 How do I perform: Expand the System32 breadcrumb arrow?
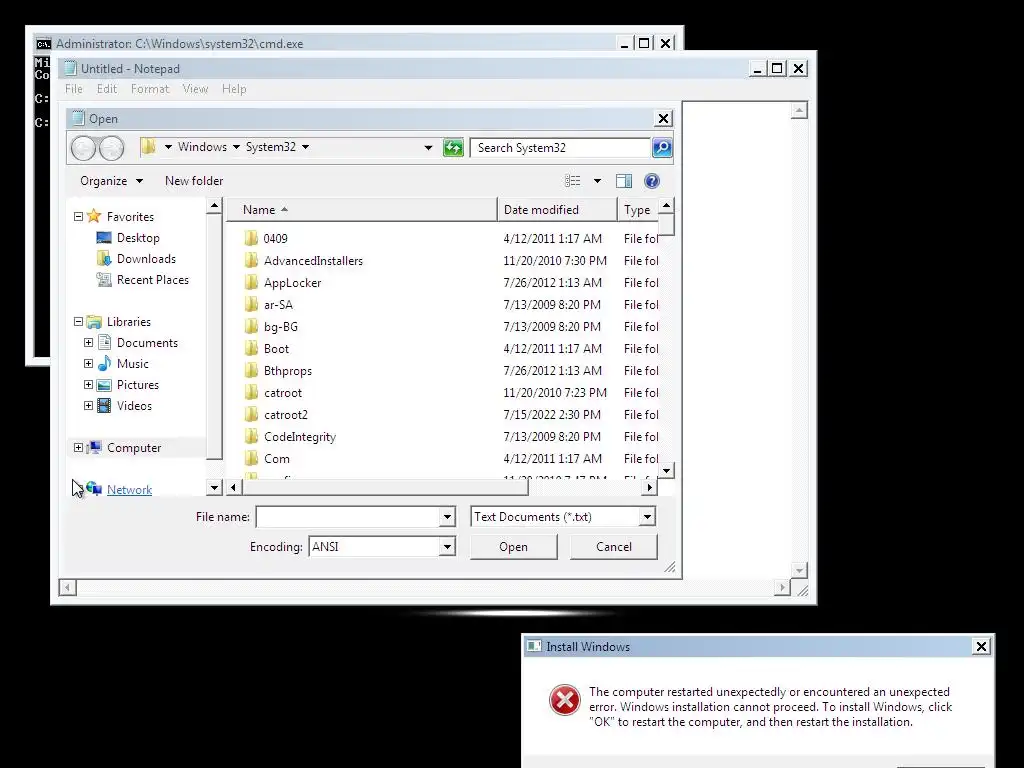[x=305, y=147]
